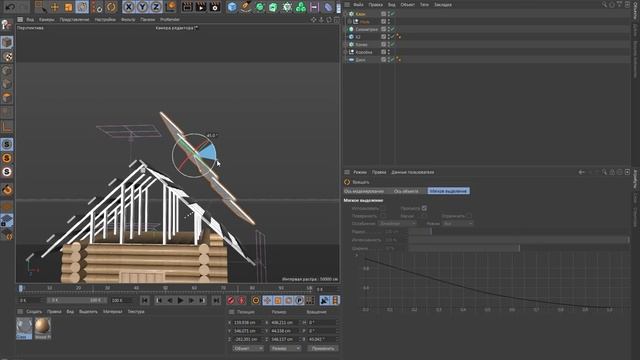Viewport: 640px width, 360px height.
Task: Toggle the Использовать checkbox
Action: 382,208
